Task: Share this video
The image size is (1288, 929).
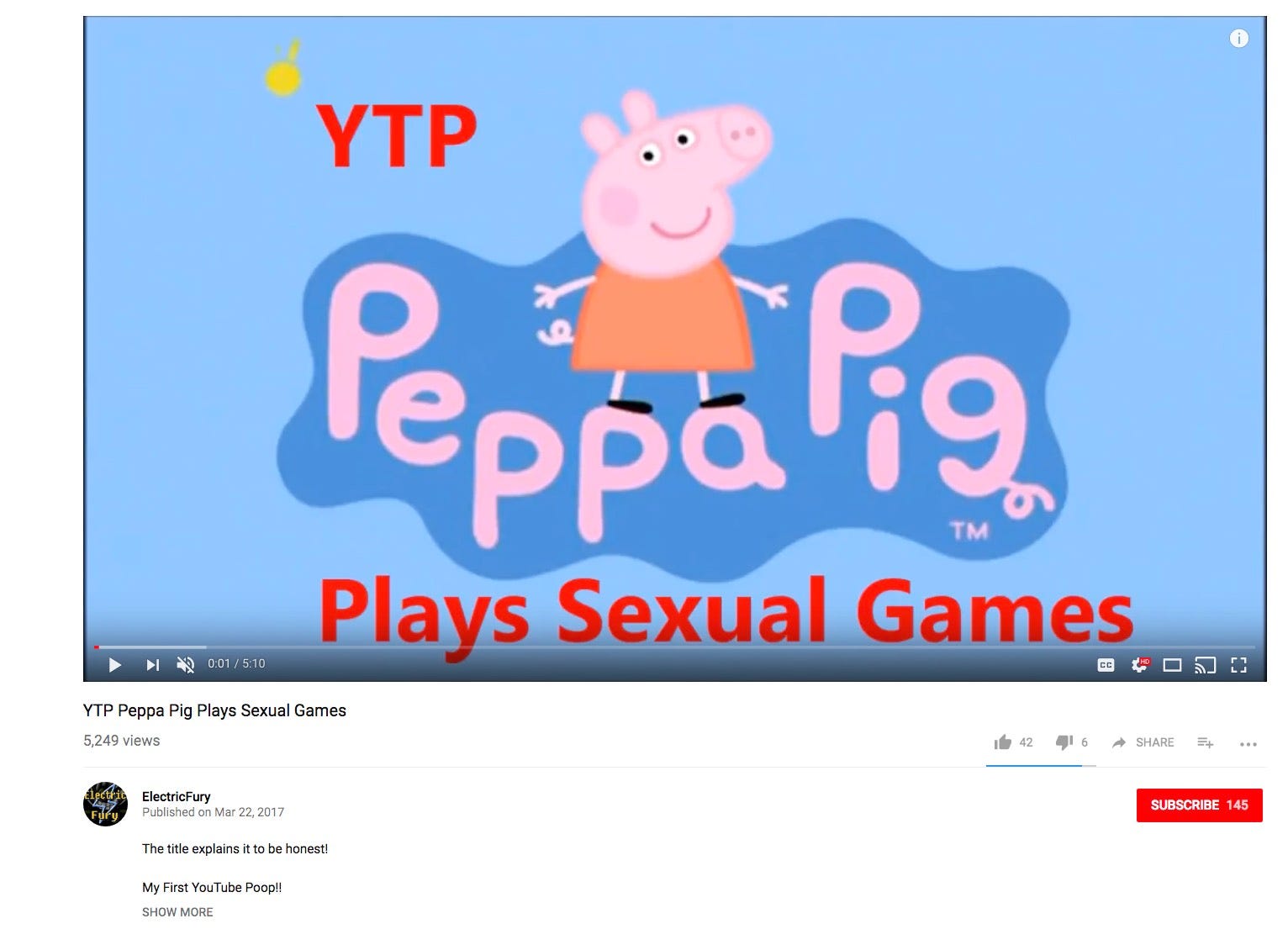Action: point(1143,742)
